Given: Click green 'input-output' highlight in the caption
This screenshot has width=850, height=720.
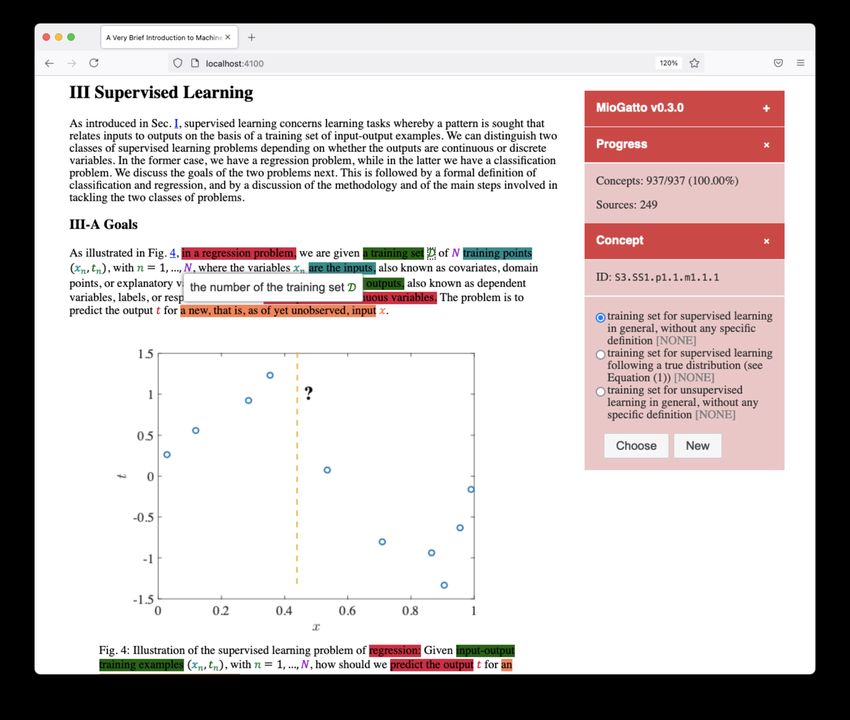Looking at the screenshot, I should (x=485, y=650).
